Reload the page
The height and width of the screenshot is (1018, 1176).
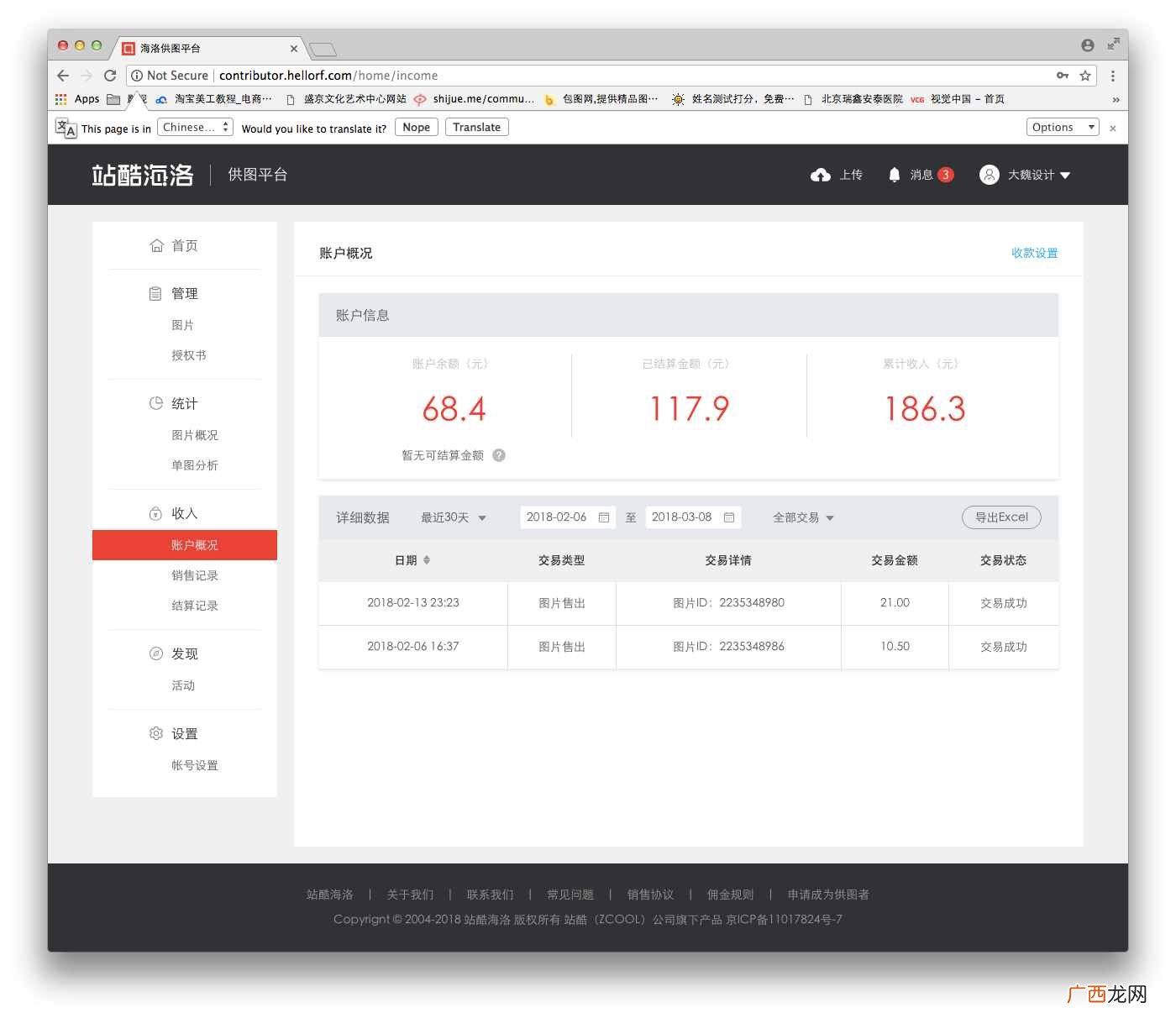click(110, 76)
